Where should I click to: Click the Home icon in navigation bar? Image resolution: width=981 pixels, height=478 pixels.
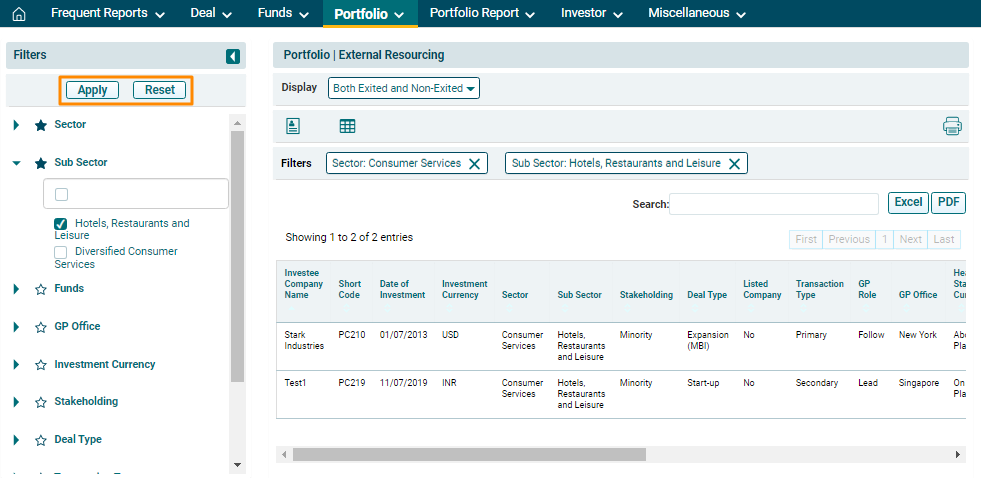point(18,14)
